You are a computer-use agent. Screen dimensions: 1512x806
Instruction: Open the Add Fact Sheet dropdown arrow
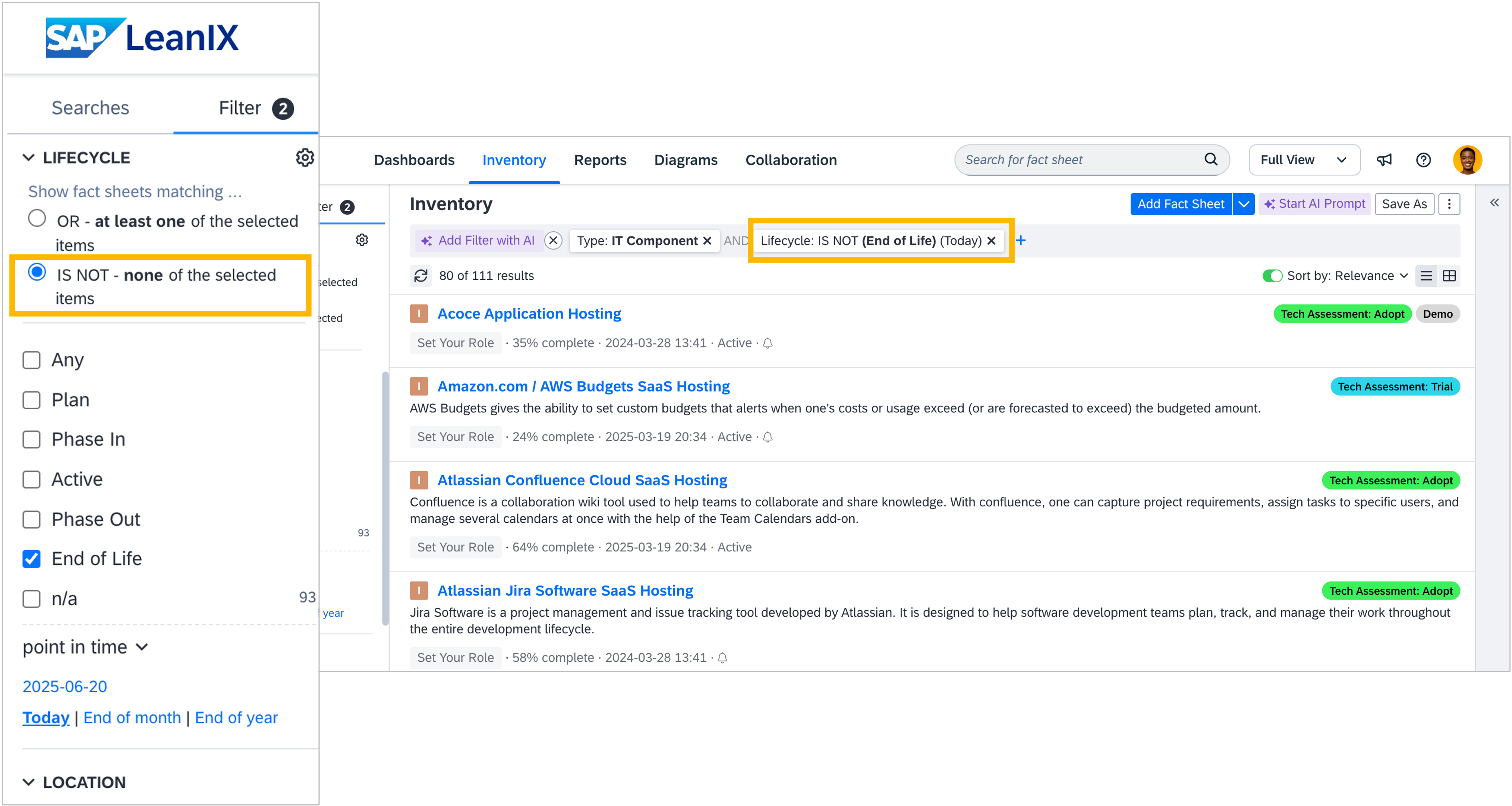(1243, 204)
